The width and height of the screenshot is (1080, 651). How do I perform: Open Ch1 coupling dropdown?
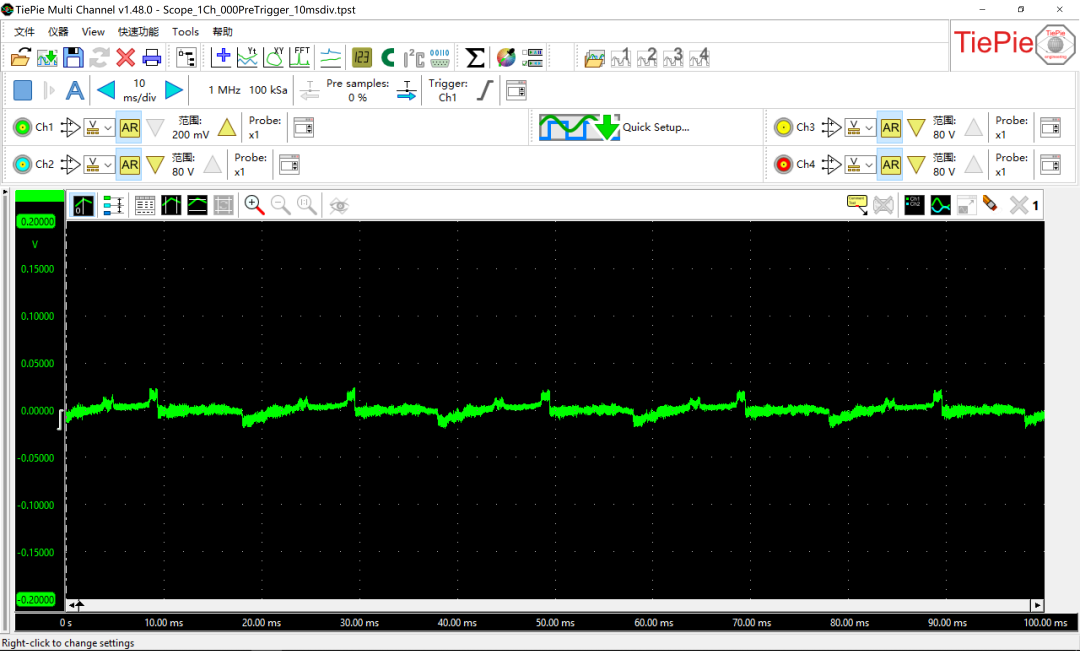click(x=99, y=127)
